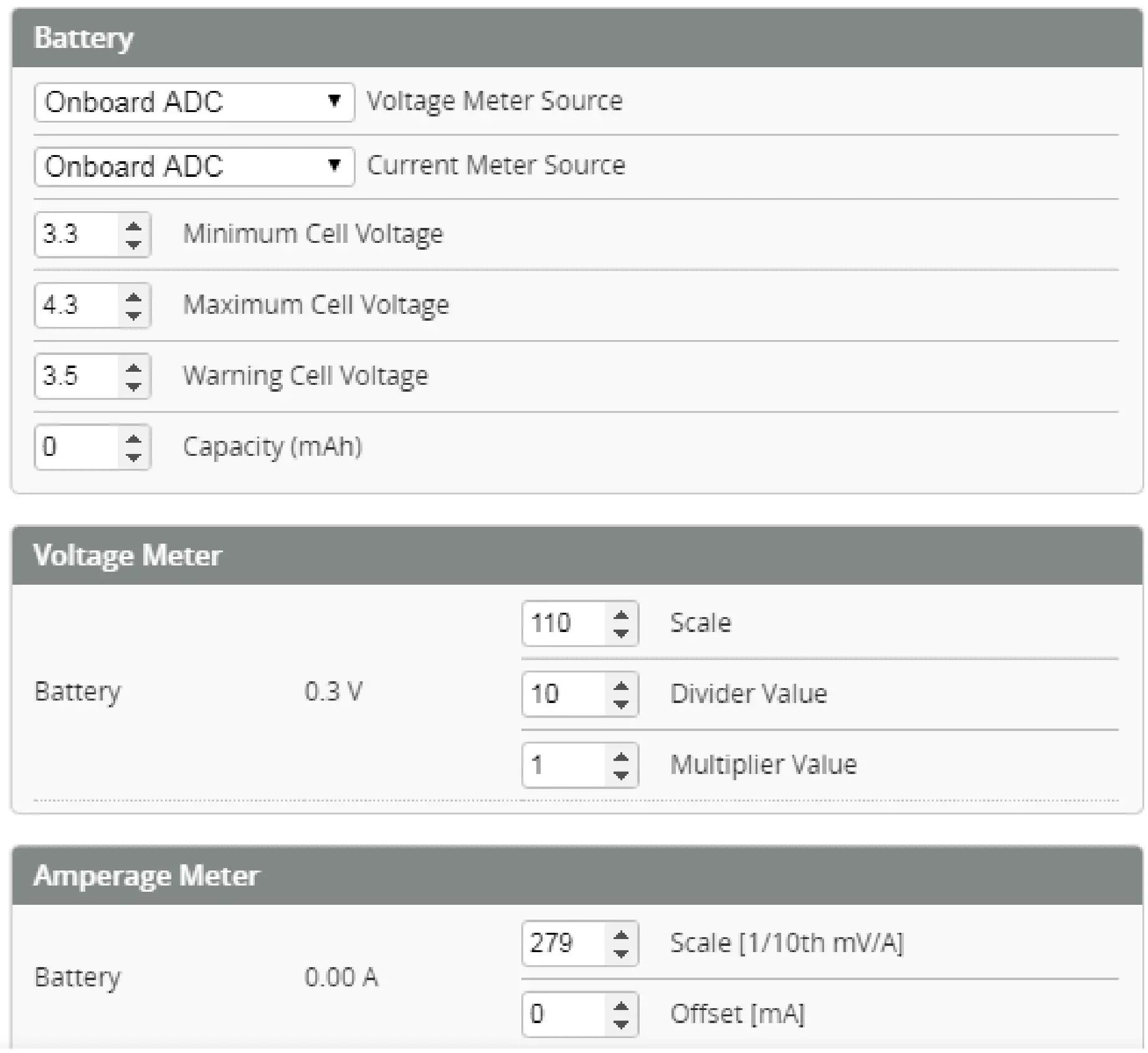Click the Minimum Cell Voltage input field
Screen dimensions: 1148x1053
(75, 234)
